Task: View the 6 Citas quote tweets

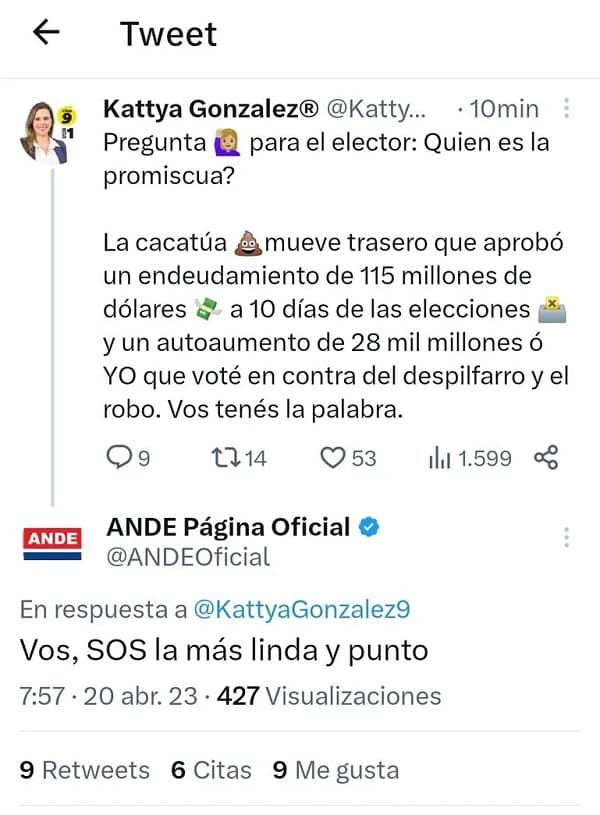Action: coord(209,770)
